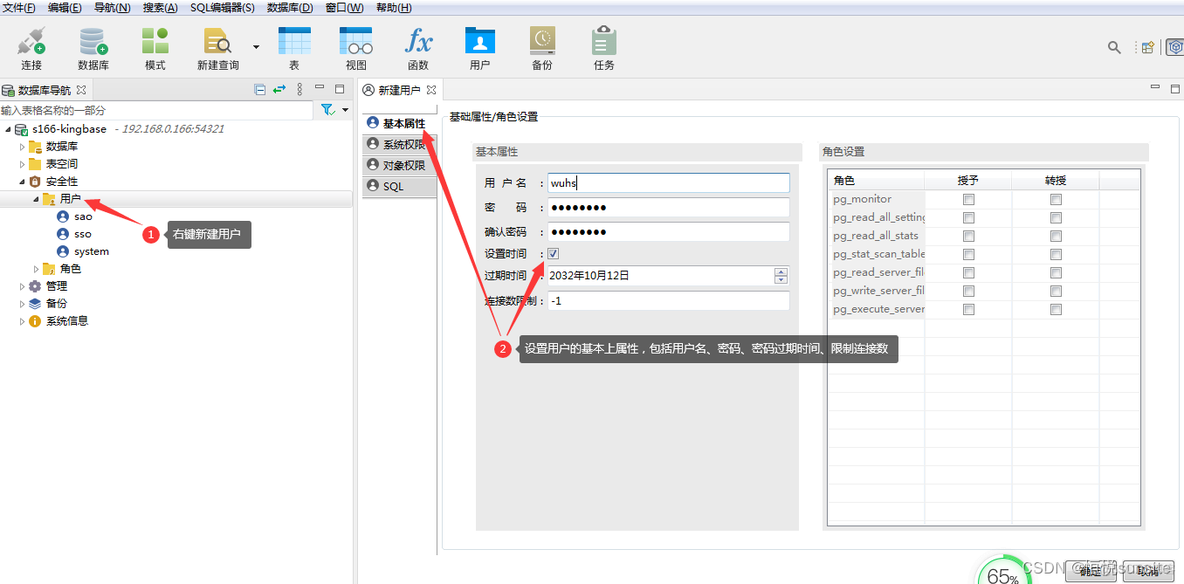Click the 表 table toolbar icon
This screenshot has height=584, width=1184.
click(294, 48)
